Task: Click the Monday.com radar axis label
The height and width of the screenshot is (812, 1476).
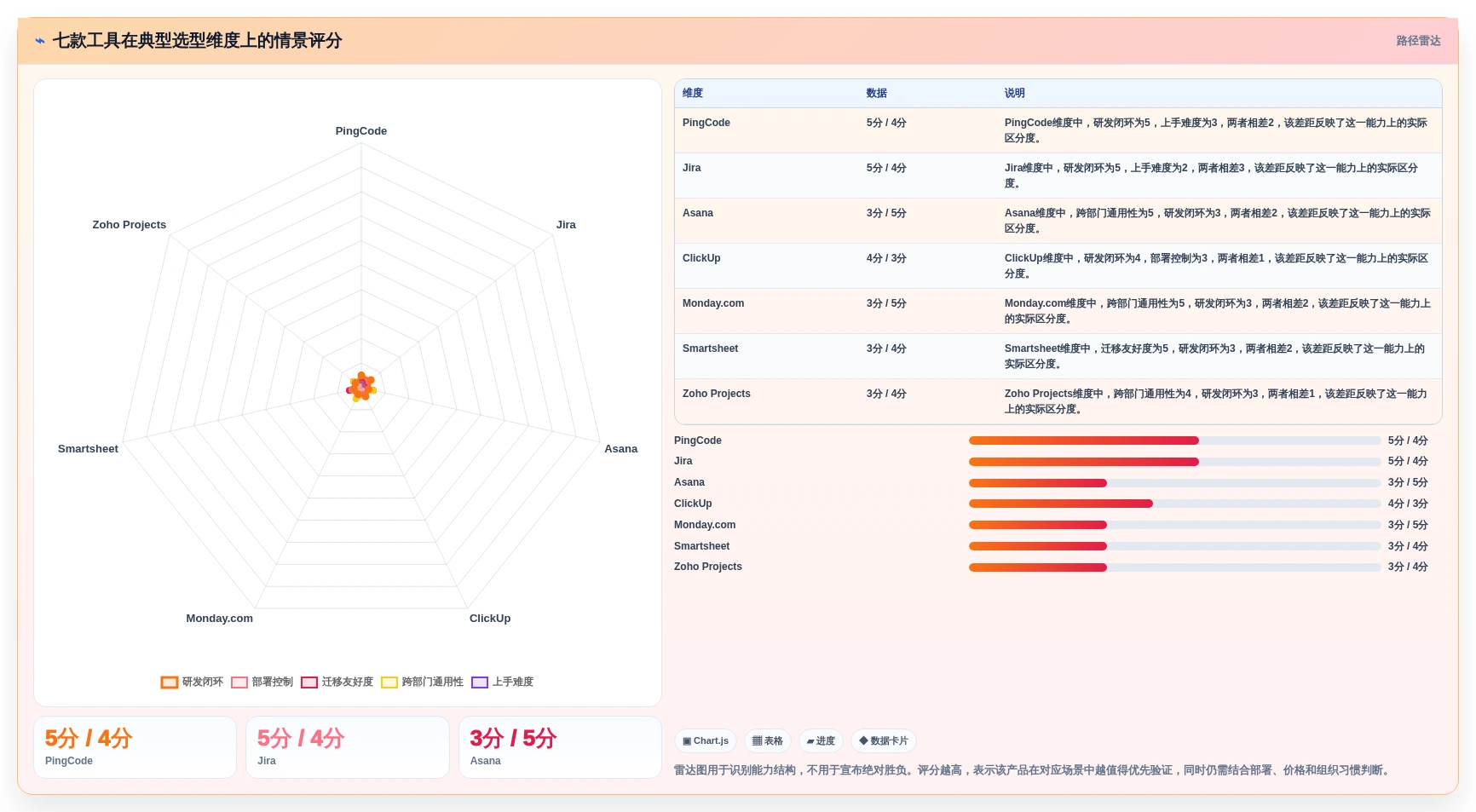Action: (220, 619)
